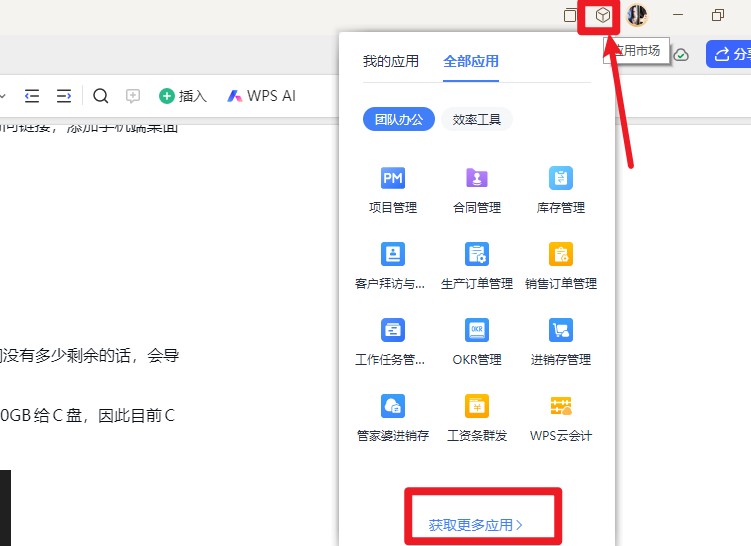Select the 团队办公 category pill
The height and width of the screenshot is (546, 751).
click(398, 119)
